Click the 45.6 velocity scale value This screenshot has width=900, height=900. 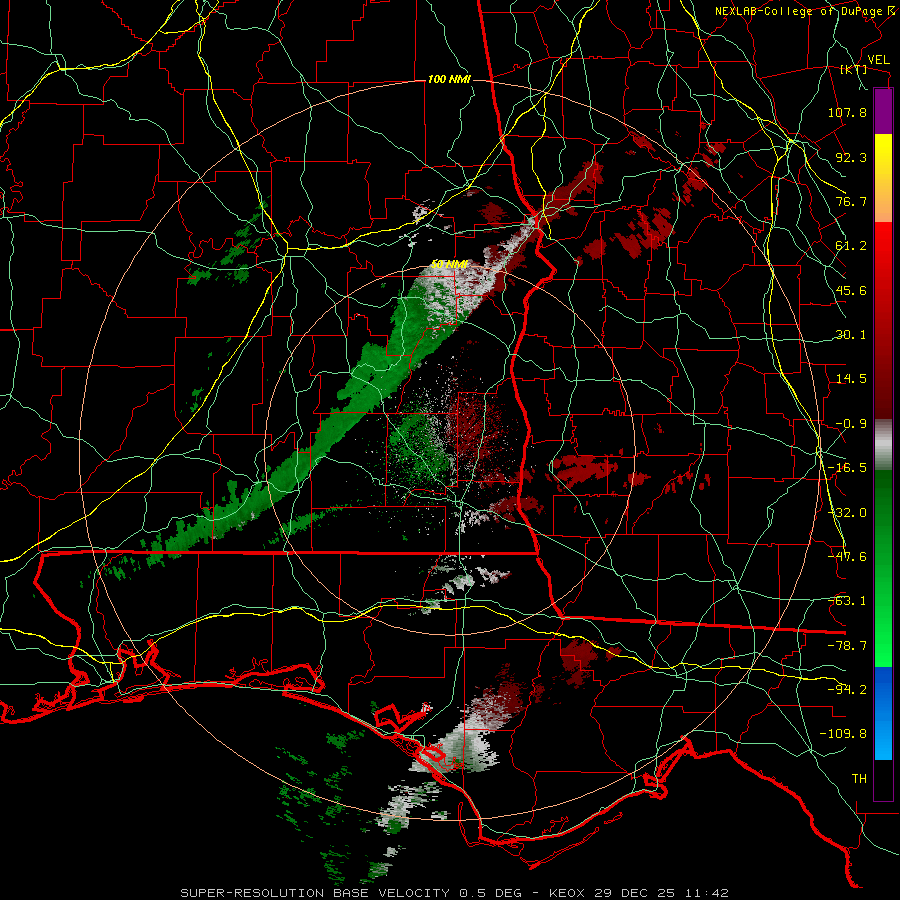[851, 290]
